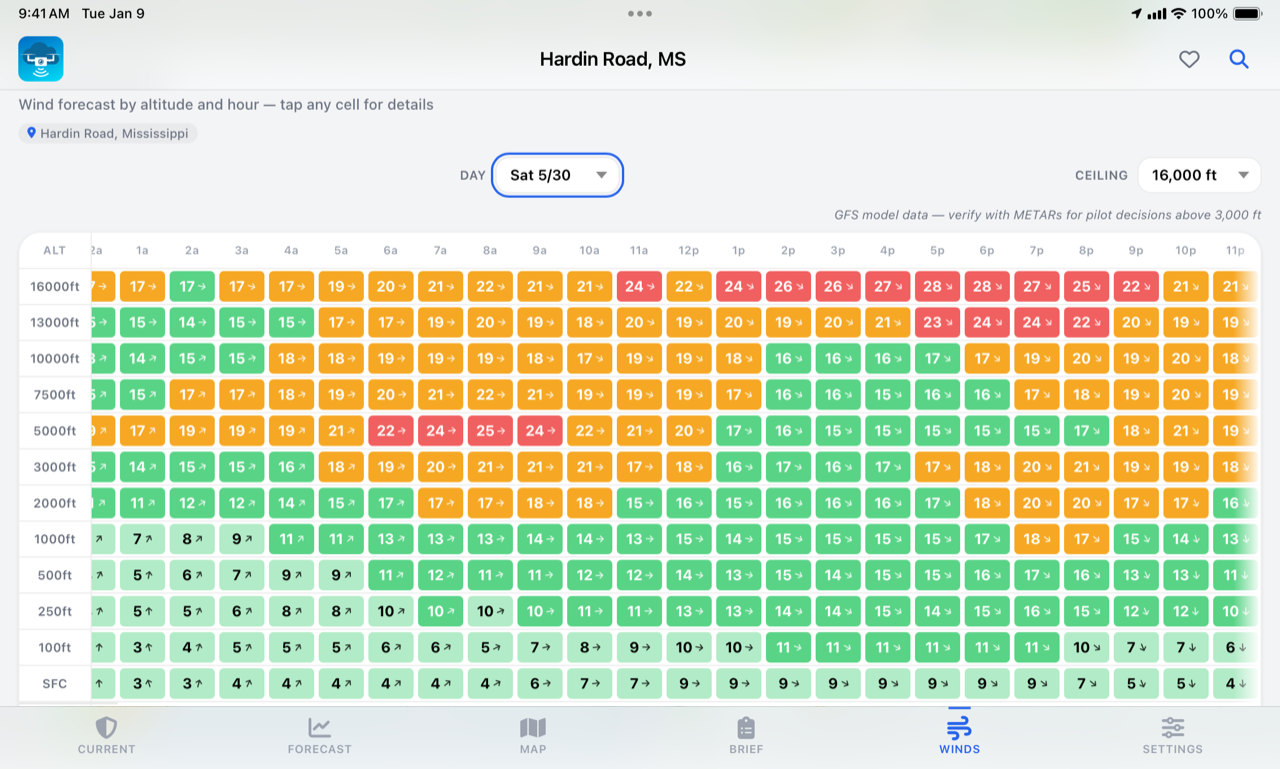
Task: Tap the 20 cell at 3000ft 7p
Action: click(x=1037, y=467)
